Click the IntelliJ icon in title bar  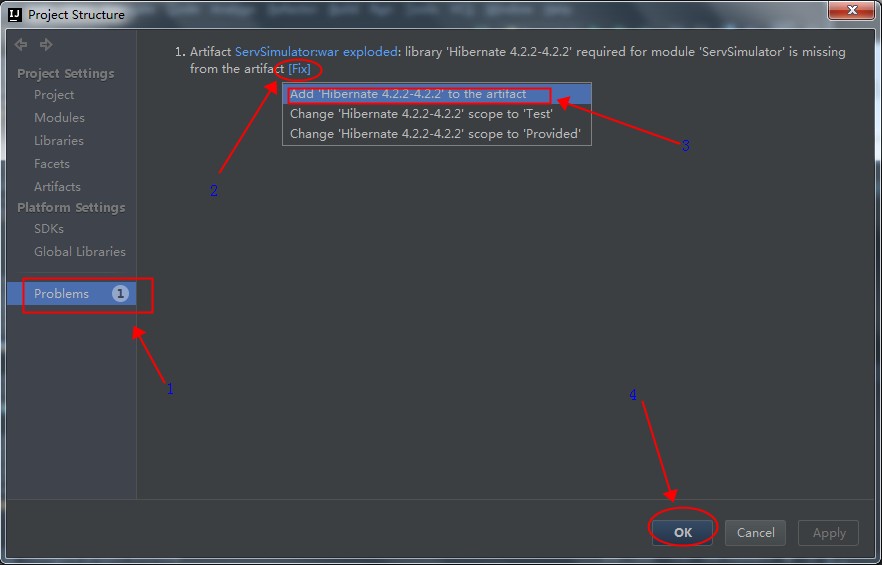click(x=15, y=14)
